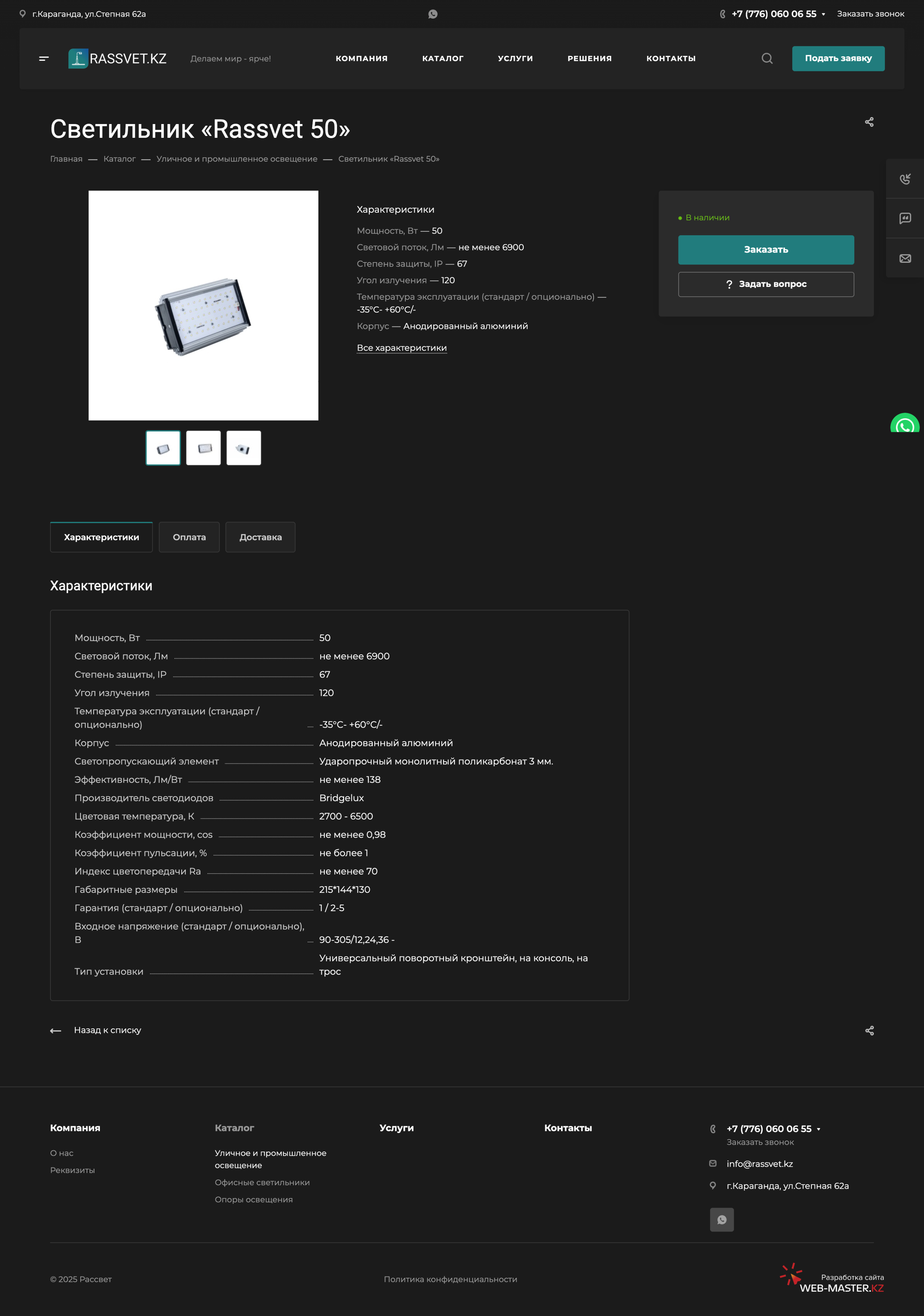
Task: Click the В наличии status text
Action: pos(707,218)
